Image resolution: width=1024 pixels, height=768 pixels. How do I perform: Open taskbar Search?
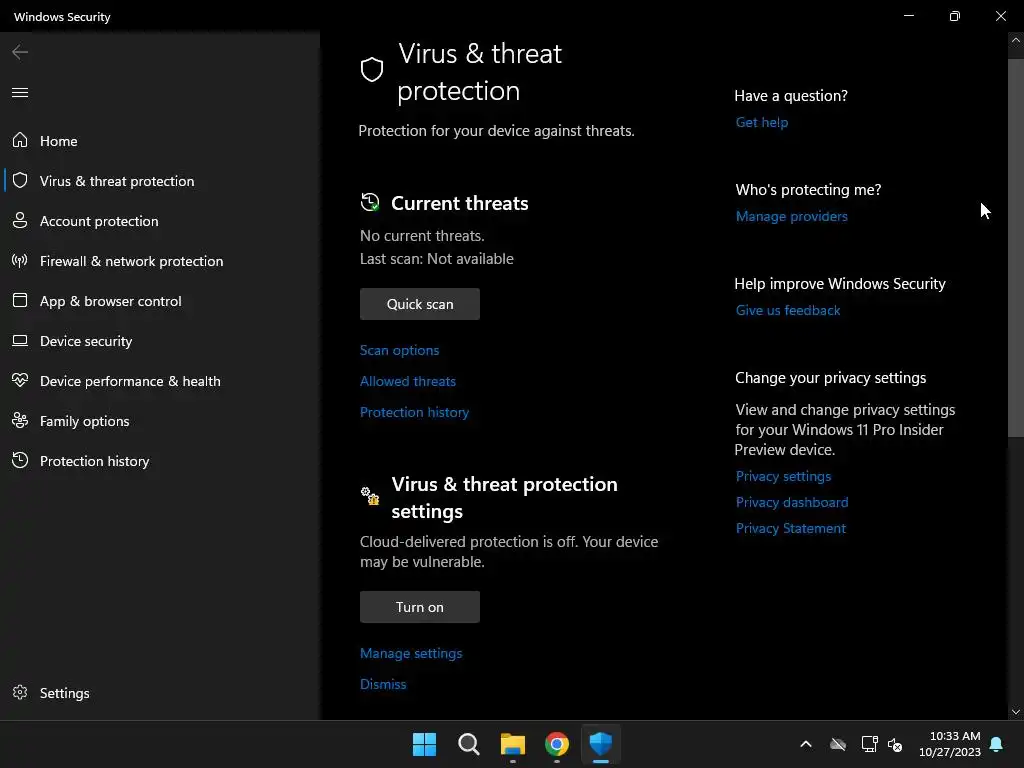[x=468, y=744]
